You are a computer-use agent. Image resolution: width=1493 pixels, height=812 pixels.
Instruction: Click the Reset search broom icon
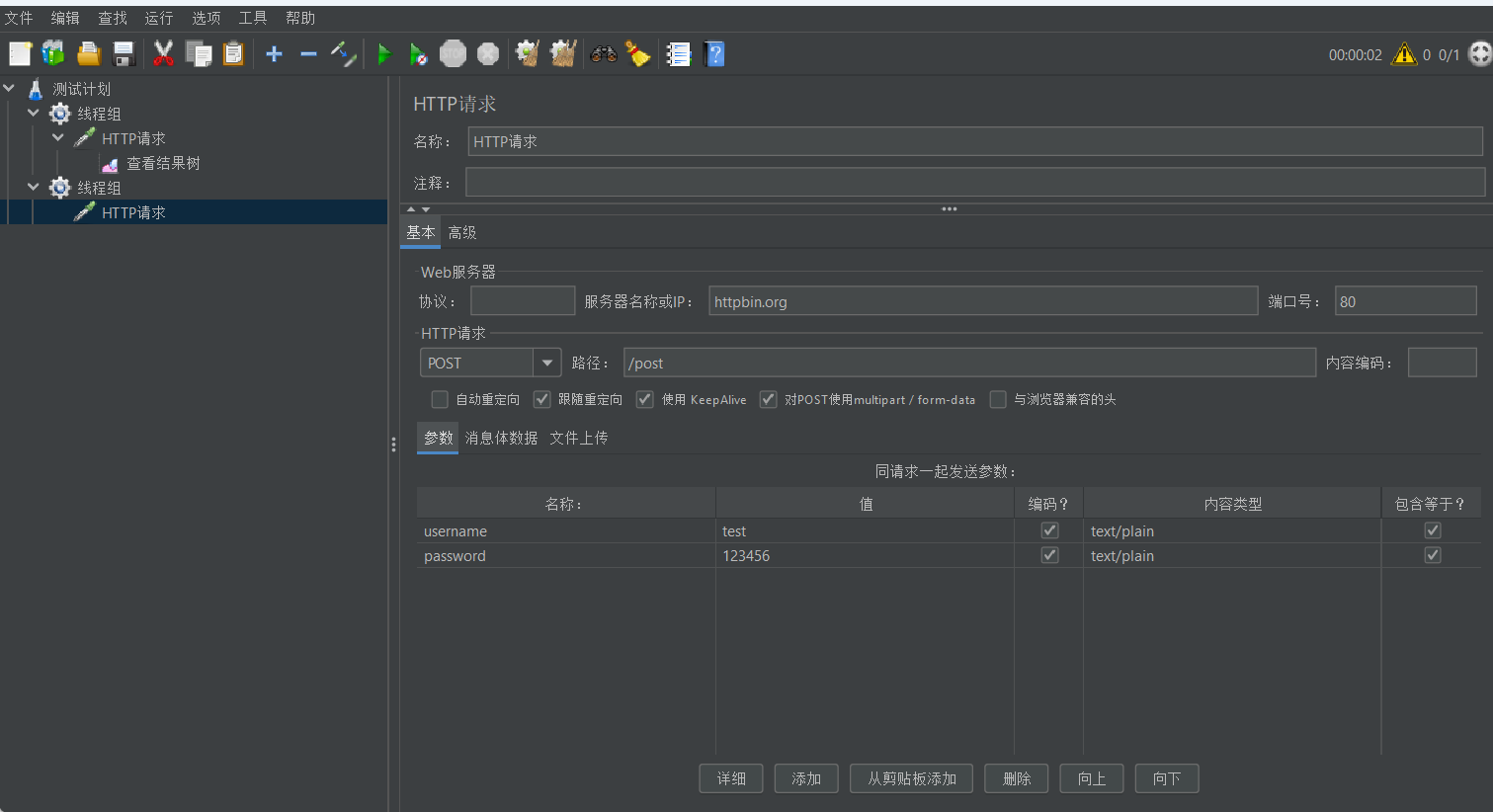638,53
